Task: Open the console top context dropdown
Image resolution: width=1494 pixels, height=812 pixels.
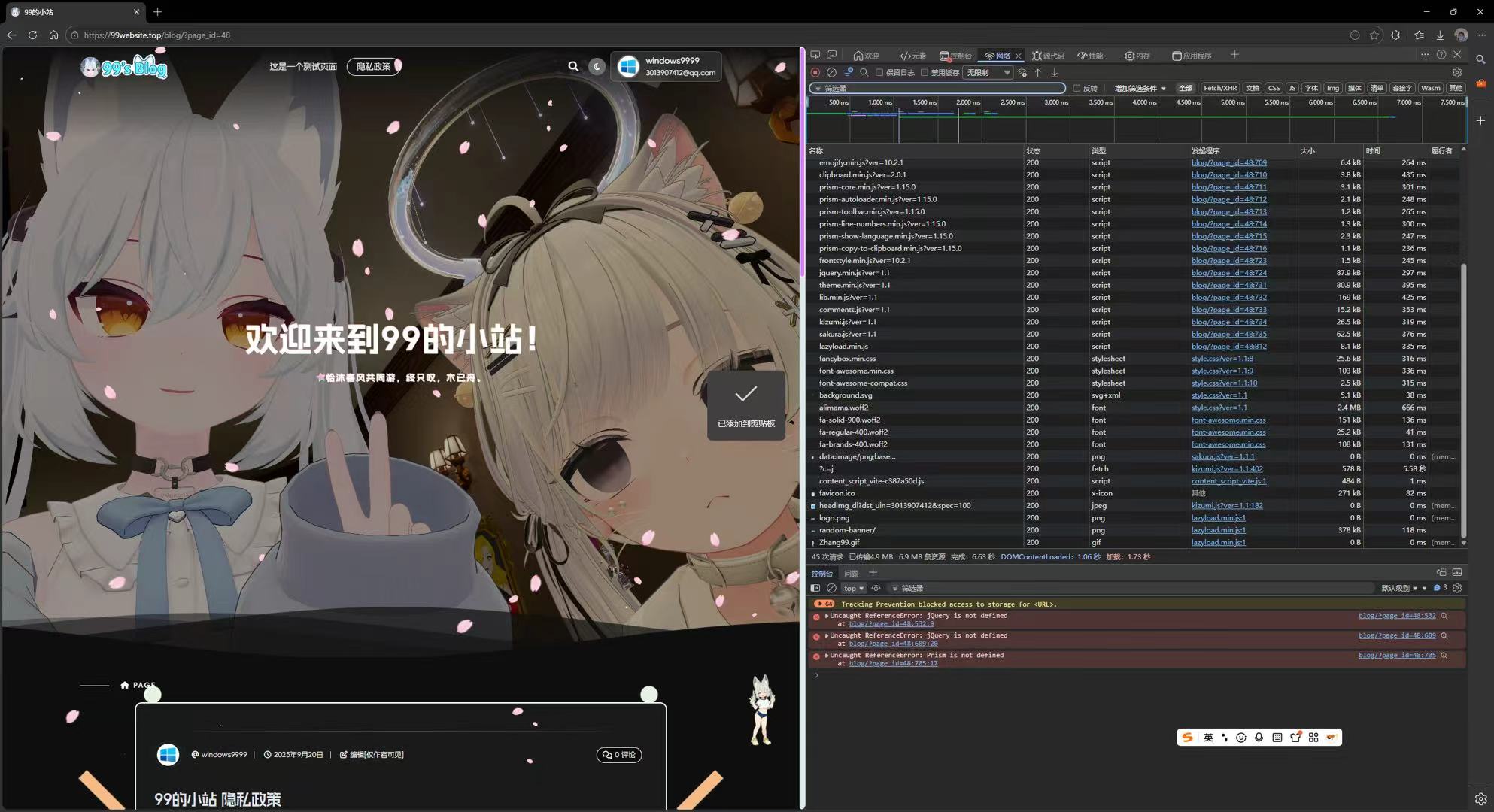Action: click(853, 588)
